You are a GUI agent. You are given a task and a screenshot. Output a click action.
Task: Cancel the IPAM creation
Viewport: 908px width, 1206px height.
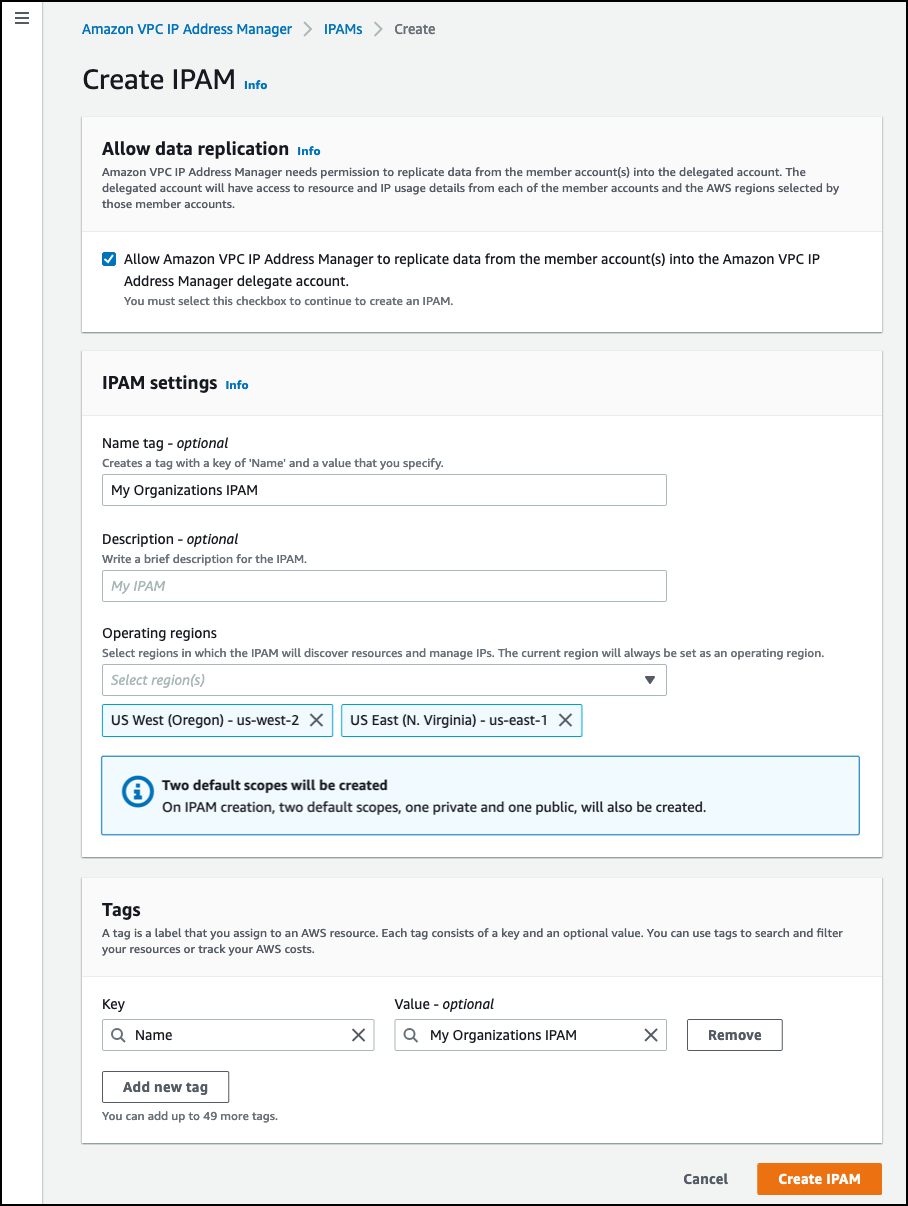tap(705, 1178)
